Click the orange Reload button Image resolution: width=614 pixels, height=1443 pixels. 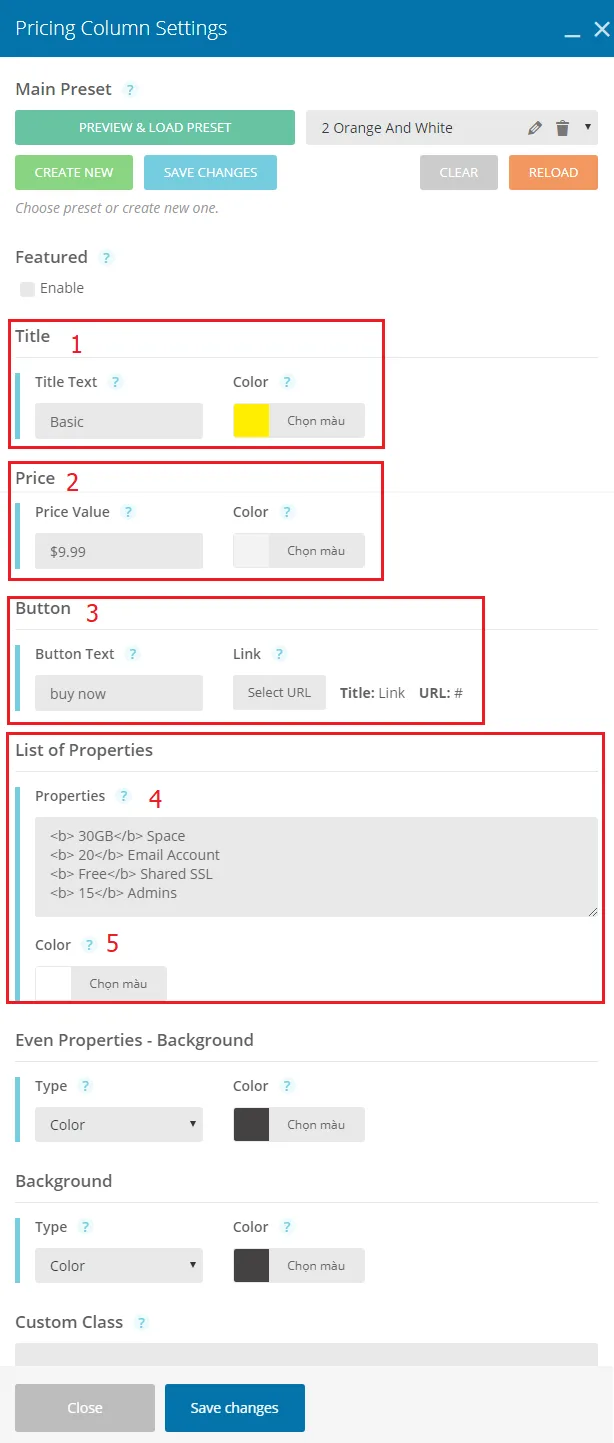click(x=553, y=173)
